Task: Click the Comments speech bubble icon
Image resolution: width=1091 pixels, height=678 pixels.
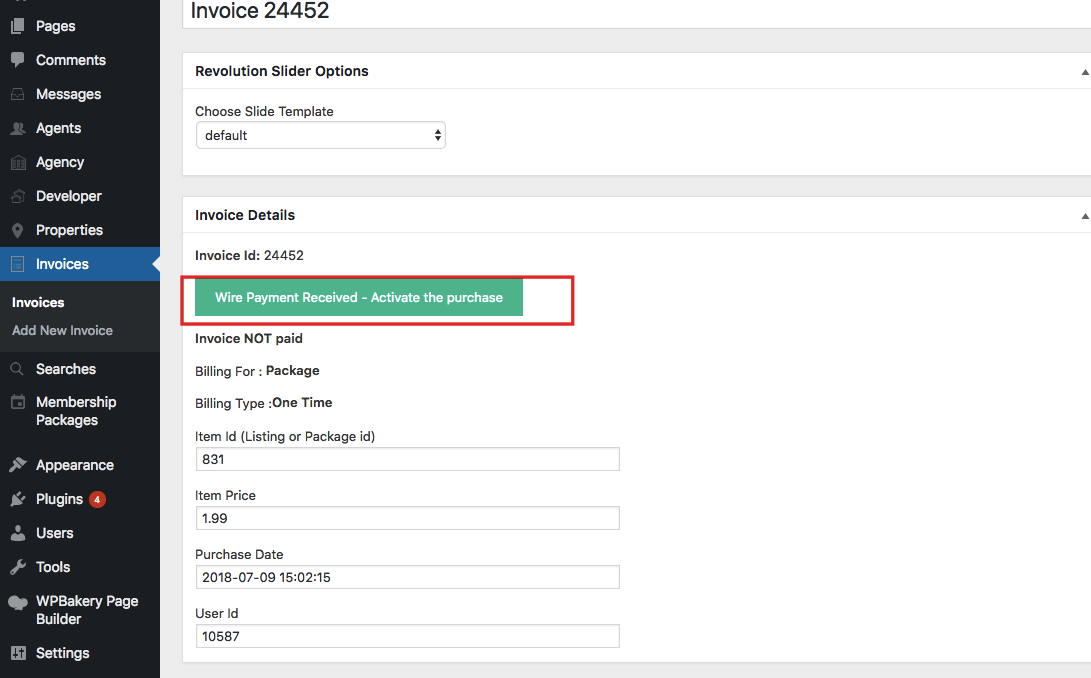Action: coord(18,60)
